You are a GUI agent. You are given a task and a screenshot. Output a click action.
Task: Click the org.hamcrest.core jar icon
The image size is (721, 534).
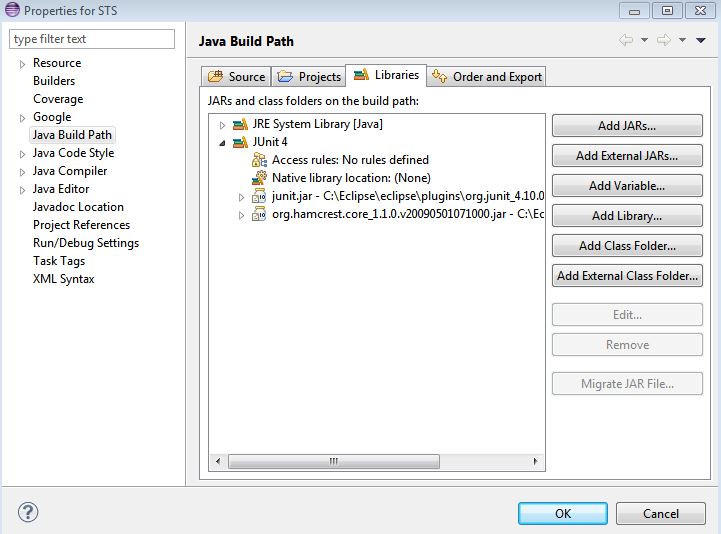click(x=259, y=214)
